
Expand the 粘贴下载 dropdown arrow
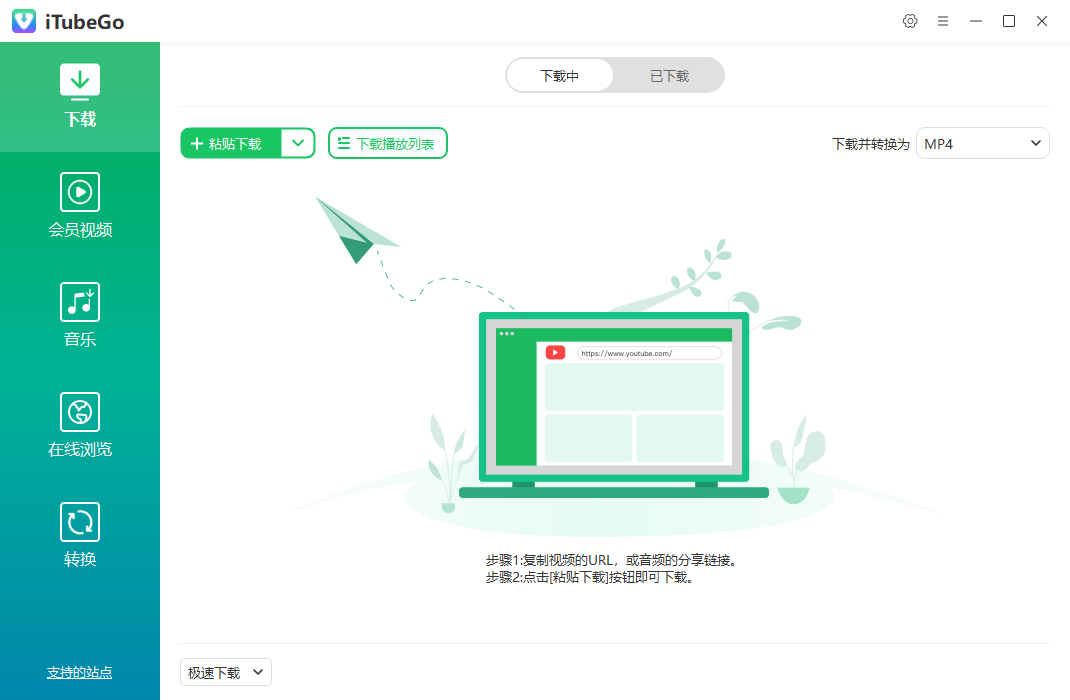pos(297,143)
